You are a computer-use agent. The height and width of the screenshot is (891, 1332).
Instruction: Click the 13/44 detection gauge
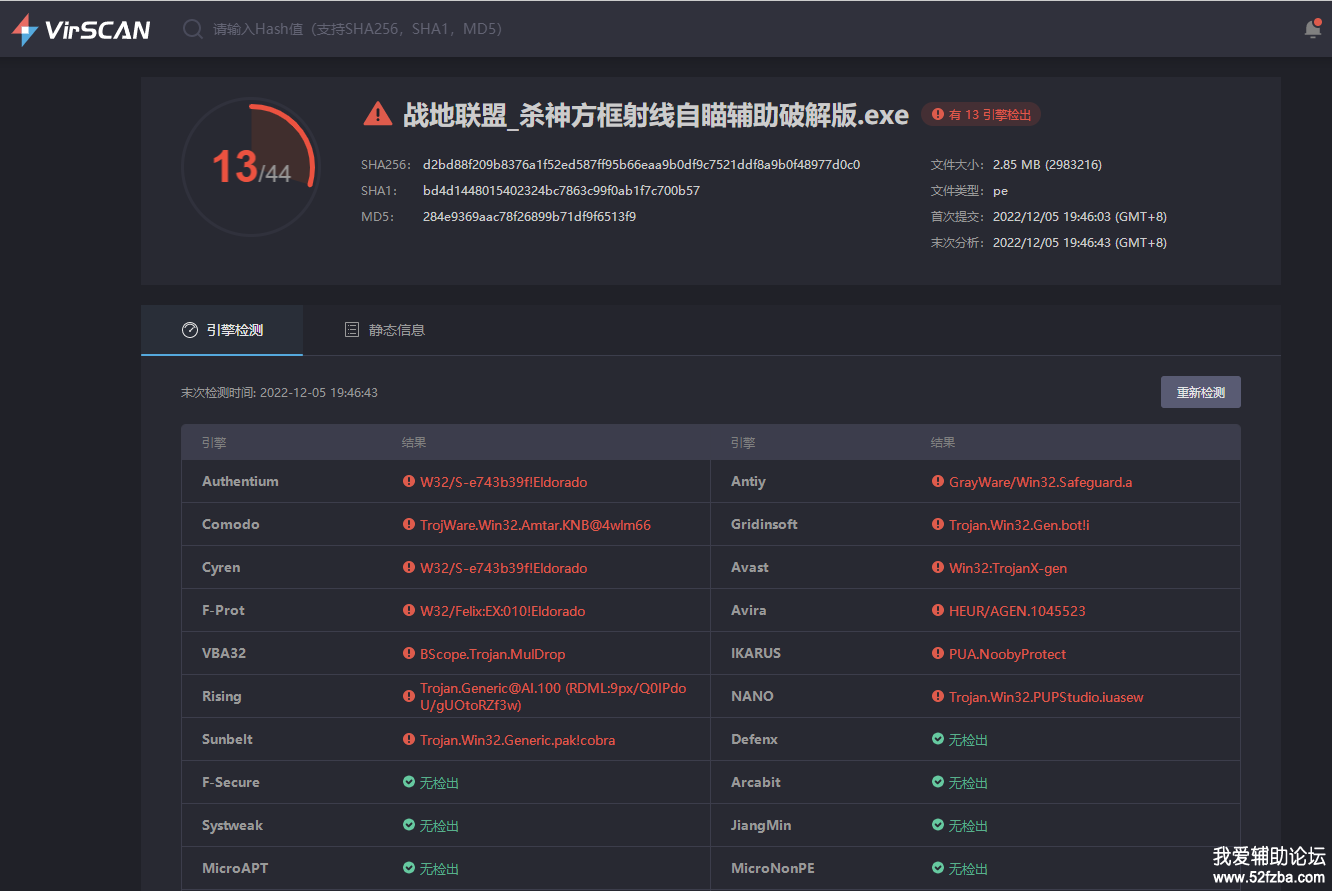(x=251, y=167)
